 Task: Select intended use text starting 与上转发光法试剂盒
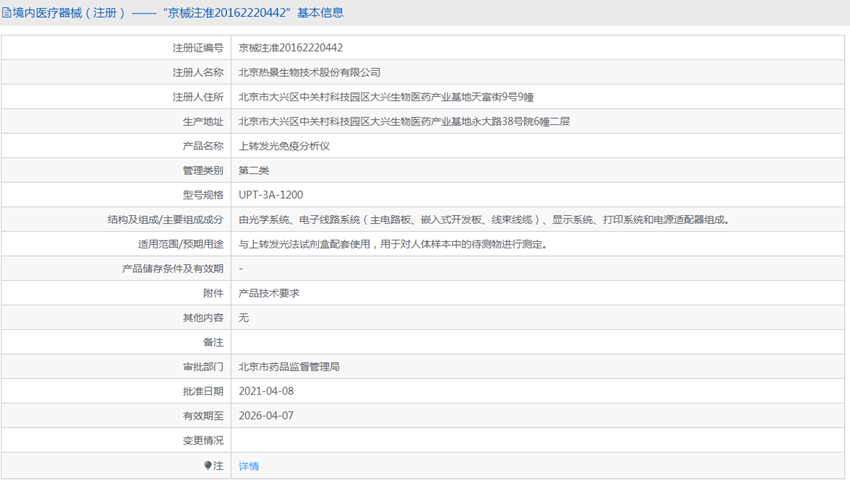[392, 244]
